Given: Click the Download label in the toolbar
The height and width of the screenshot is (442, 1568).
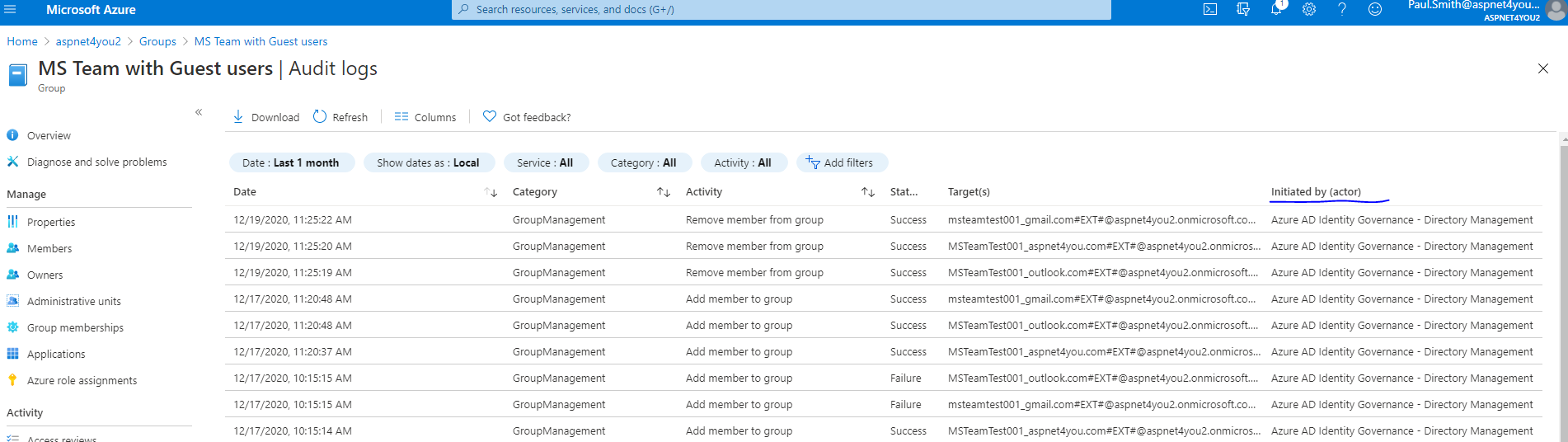Looking at the screenshot, I should pyautogui.click(x=275, y=117).
